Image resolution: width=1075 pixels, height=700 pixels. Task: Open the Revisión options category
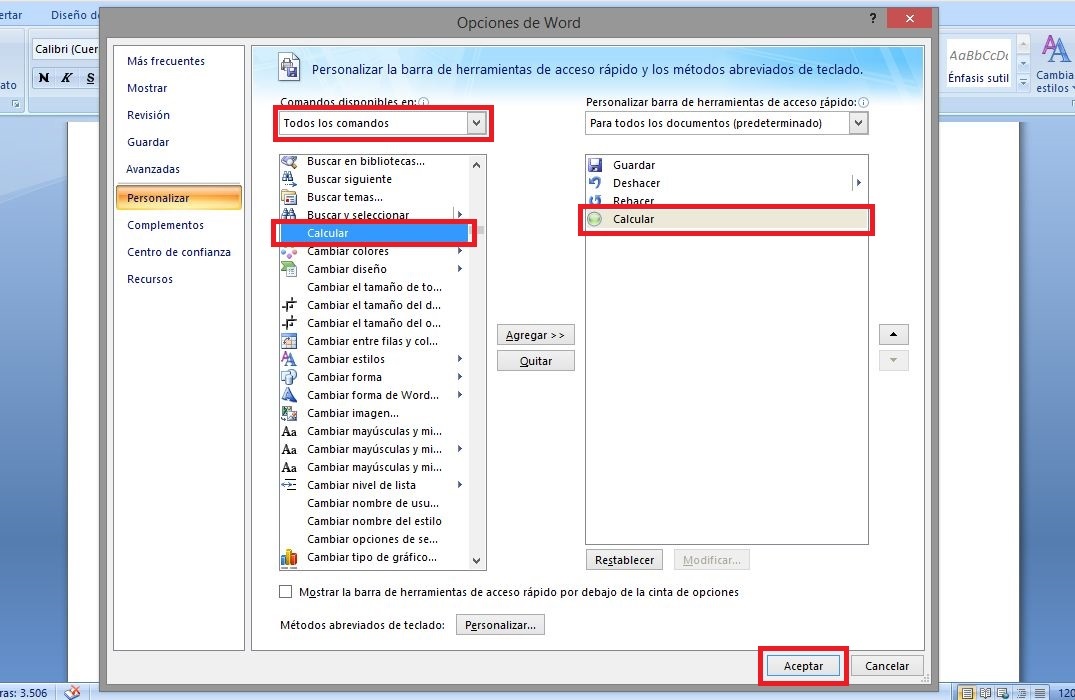click(148, 115)
